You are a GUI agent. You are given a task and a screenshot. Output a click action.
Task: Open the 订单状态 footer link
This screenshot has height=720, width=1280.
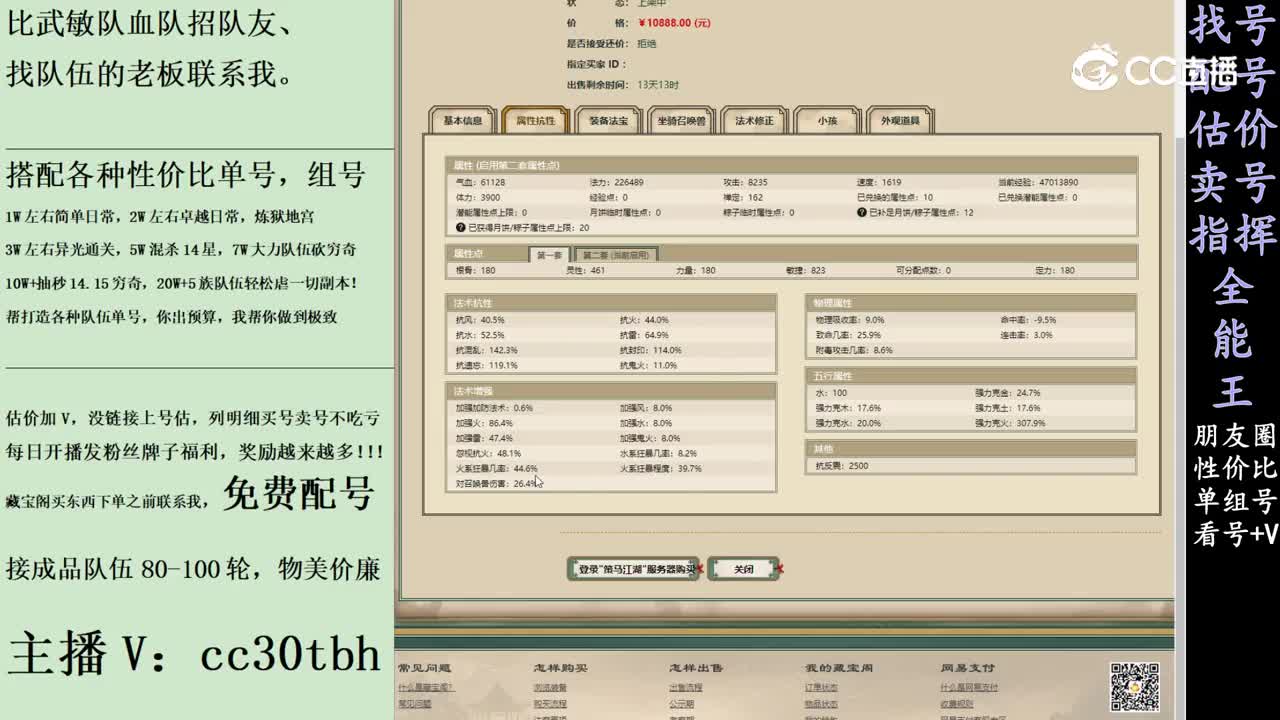point(821,688)
